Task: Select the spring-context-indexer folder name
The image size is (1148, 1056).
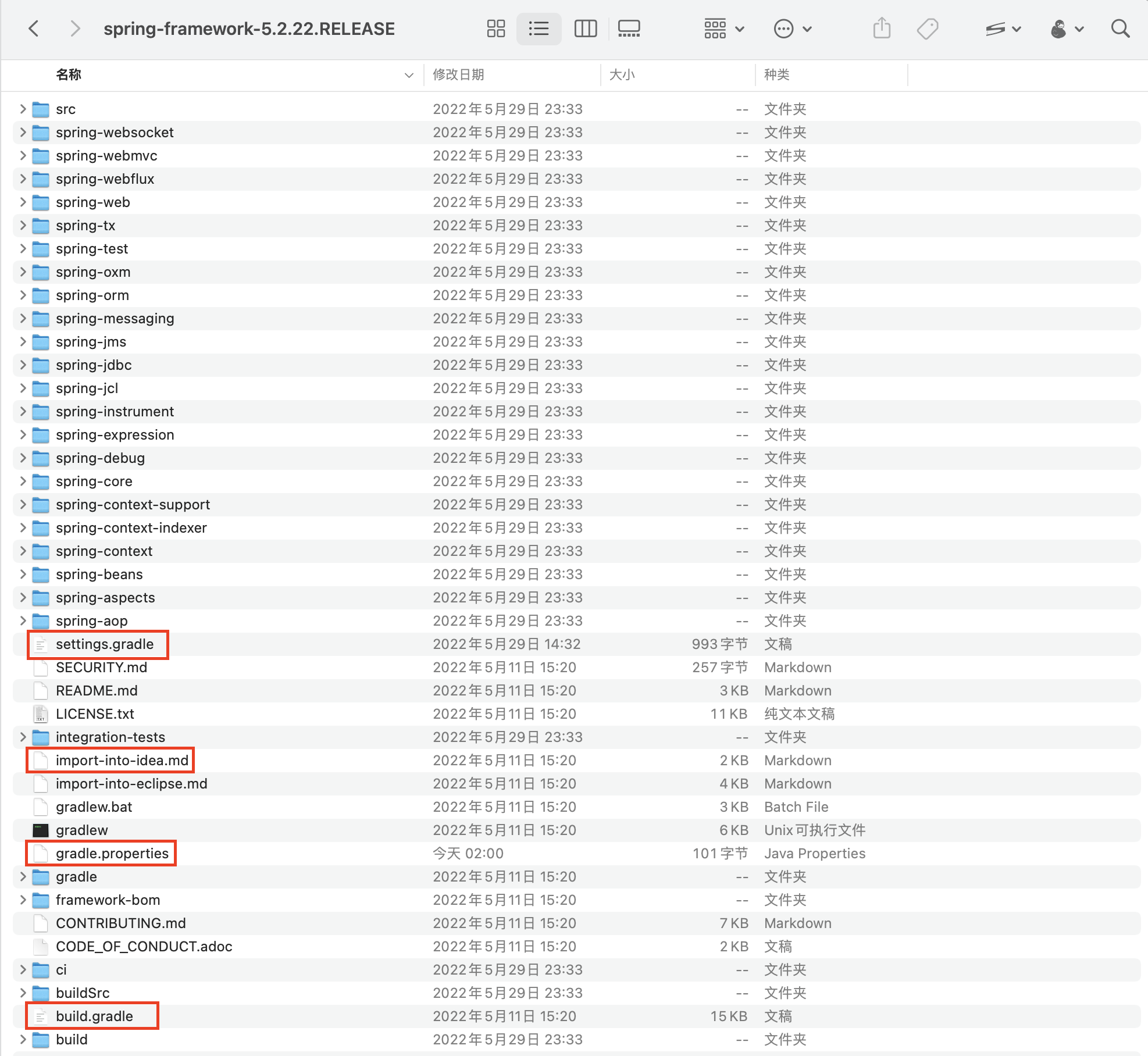Action: point(131,527)
